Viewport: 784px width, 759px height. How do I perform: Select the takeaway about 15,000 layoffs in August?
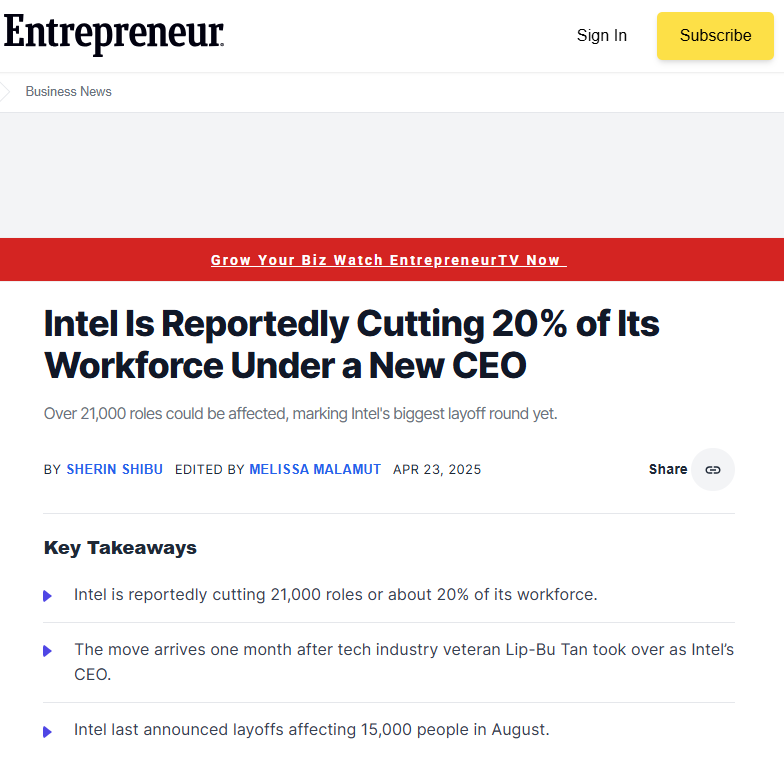[x=312, y=730]
